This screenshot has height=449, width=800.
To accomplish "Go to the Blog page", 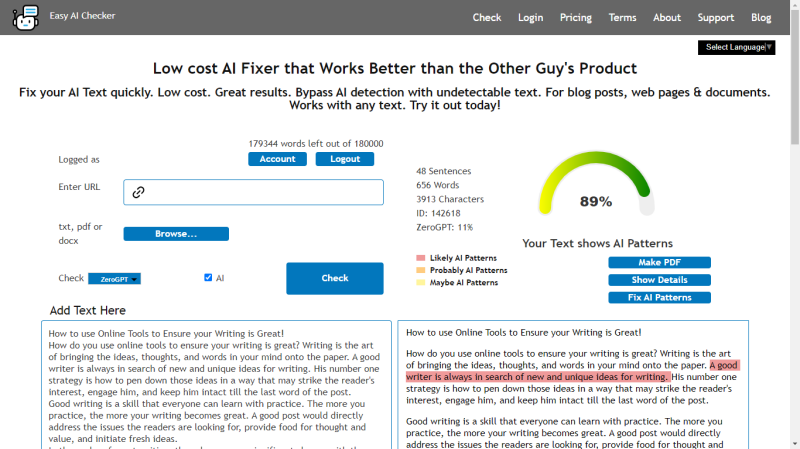I will tap(761, 18).
